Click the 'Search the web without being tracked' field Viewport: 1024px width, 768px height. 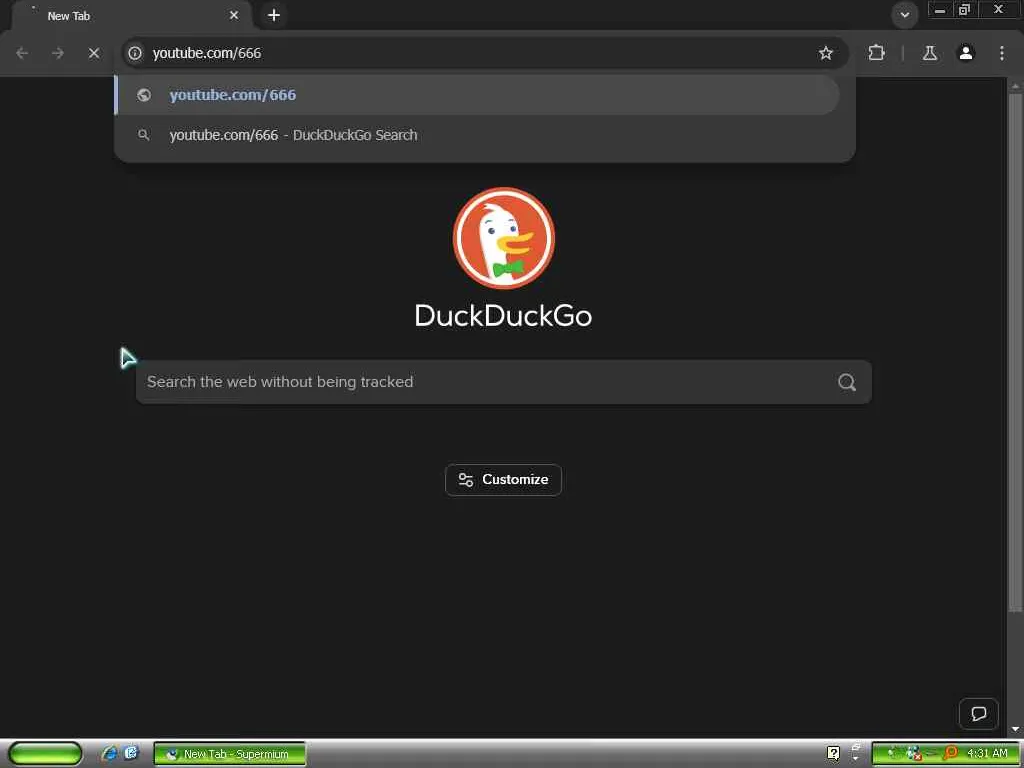tap(504, 382)
